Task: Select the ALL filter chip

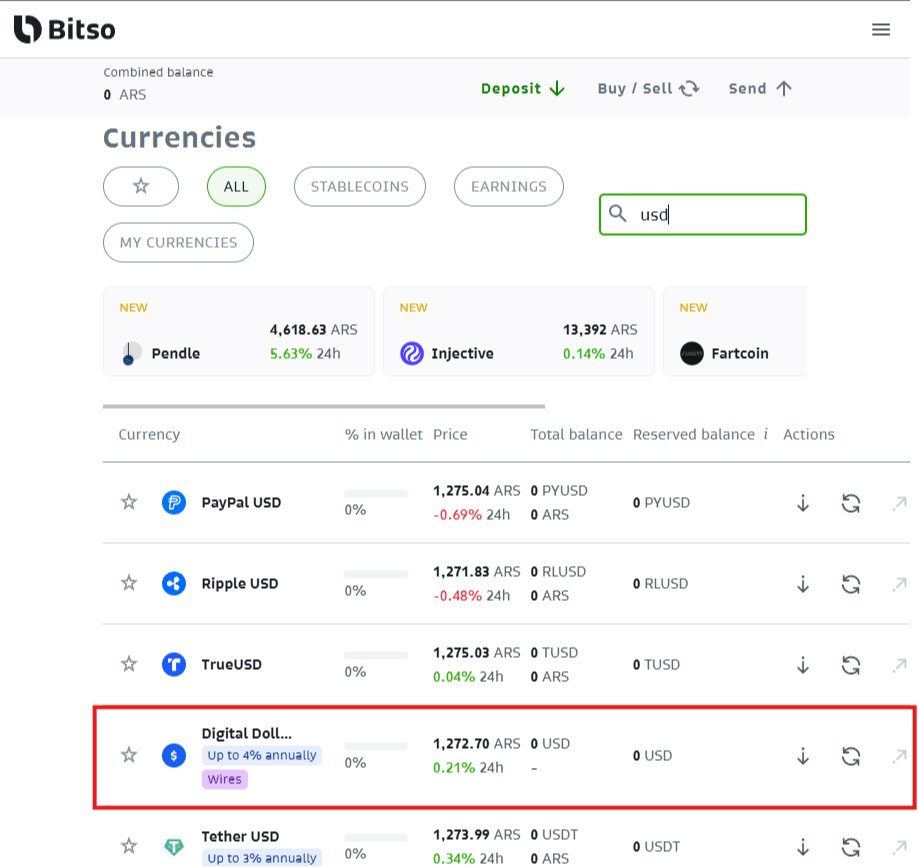Action: pyautogui.click(x=236, y=186)
